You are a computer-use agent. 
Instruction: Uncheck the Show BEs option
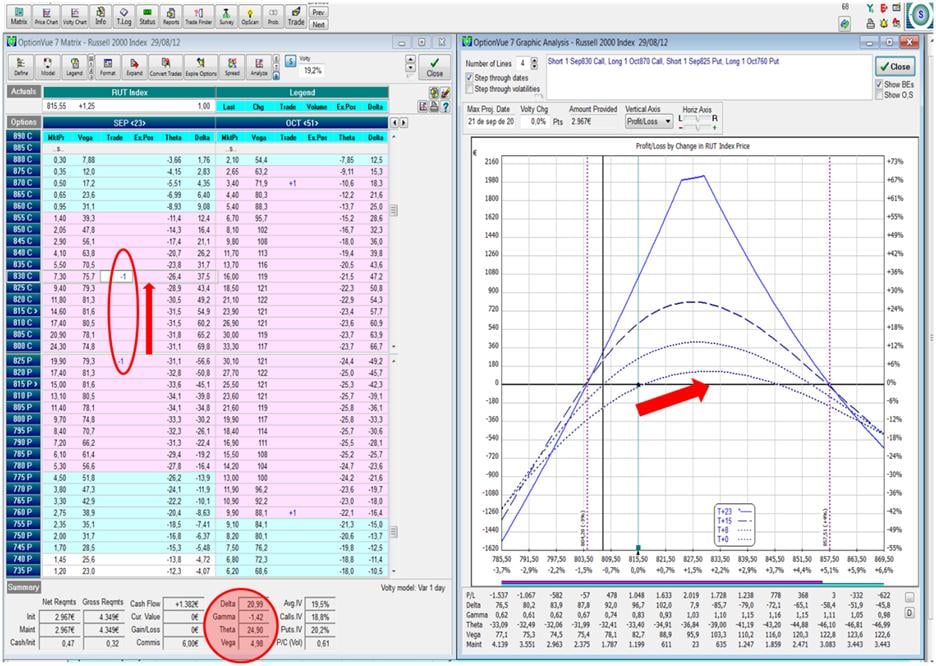coord(879,84)
